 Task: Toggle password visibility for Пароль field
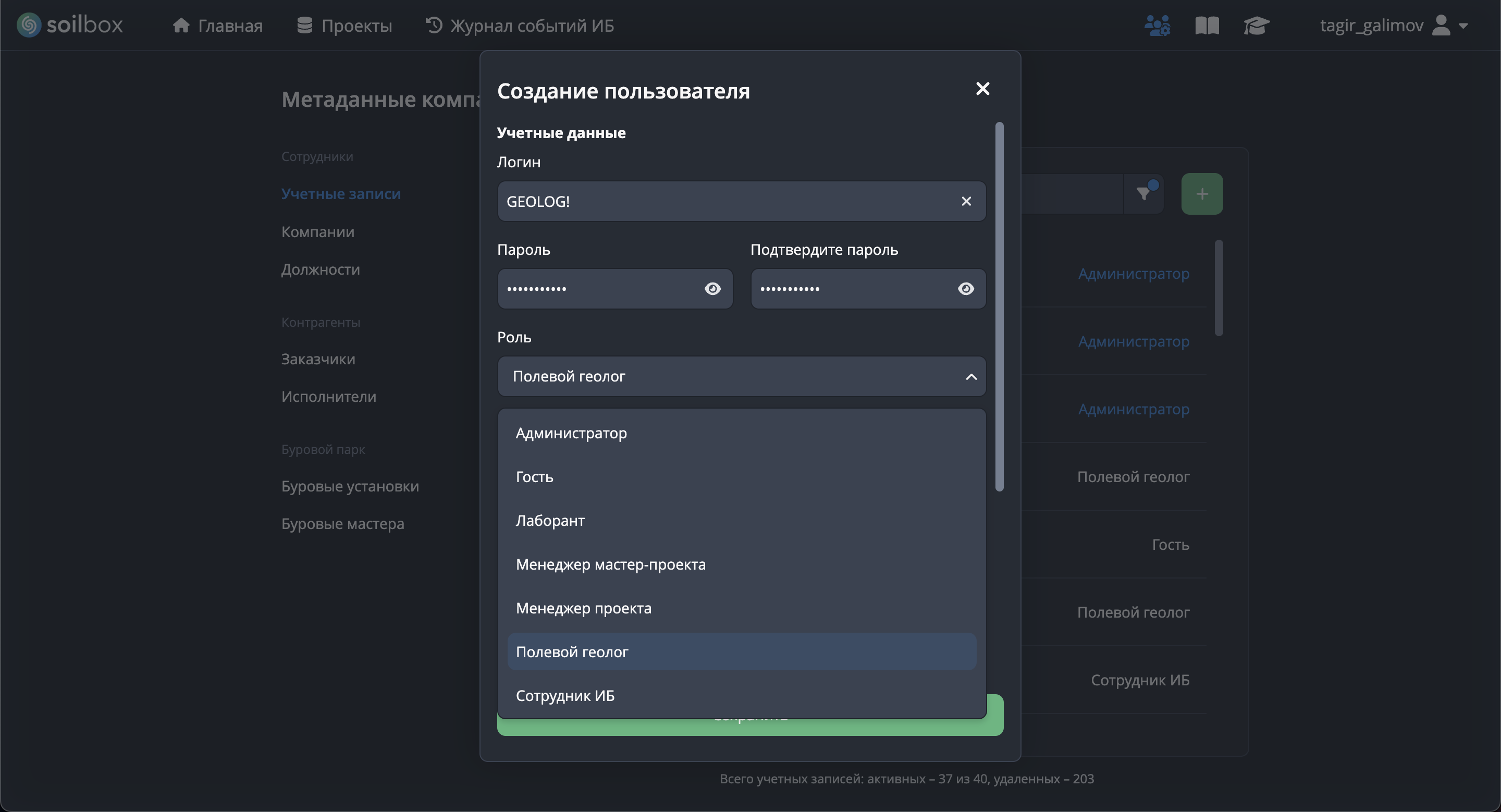712,288
